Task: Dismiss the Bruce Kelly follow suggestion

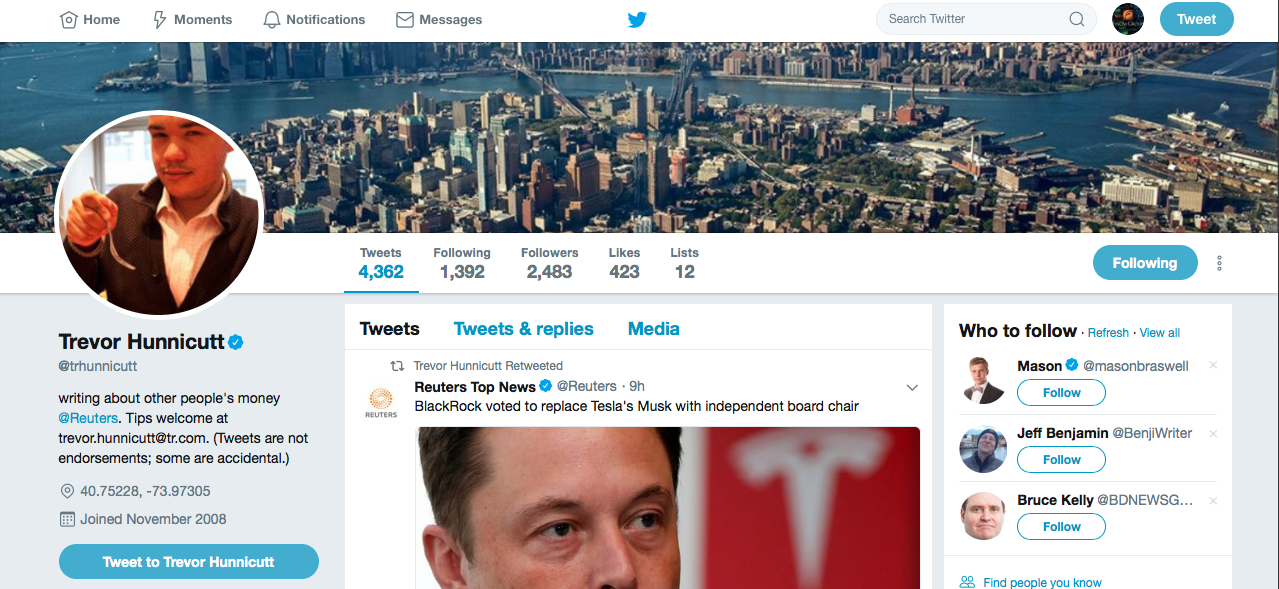Action: coord(1213,500)
